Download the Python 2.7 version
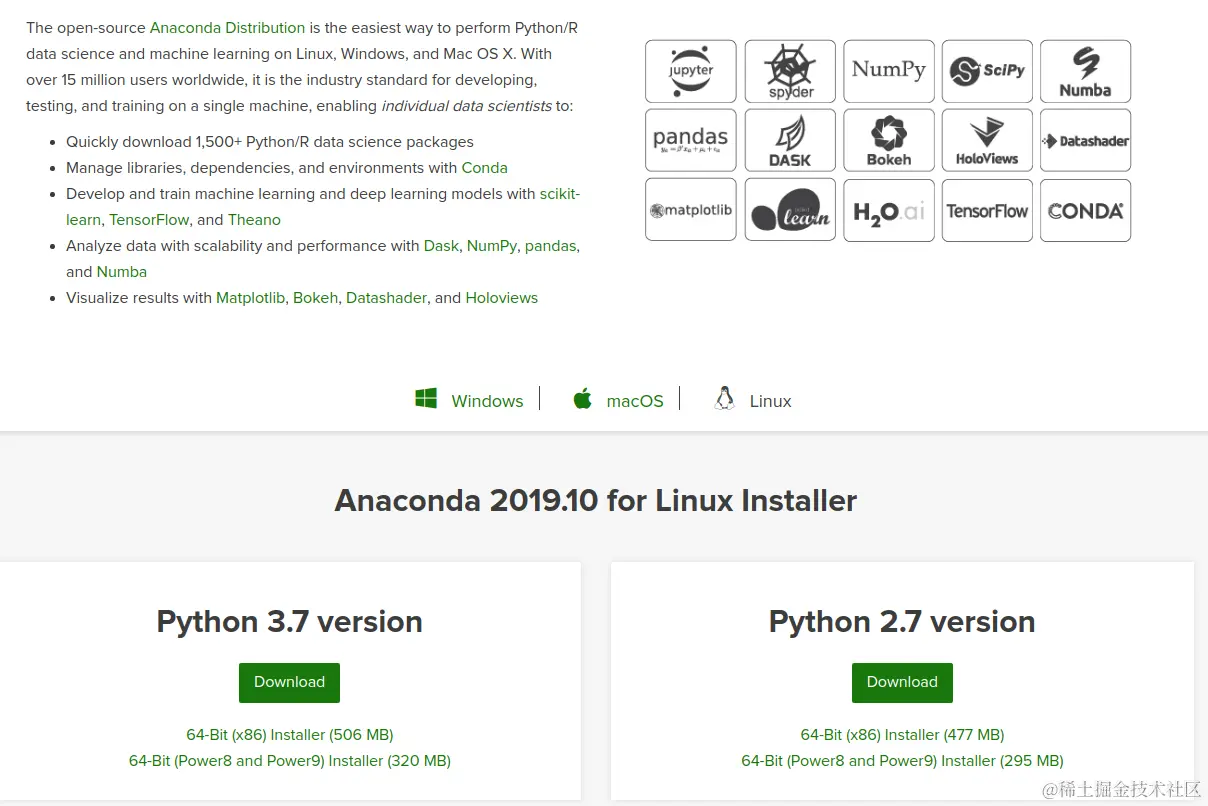The width and height of the screenshot is (1208, 806). pos(902,682)
